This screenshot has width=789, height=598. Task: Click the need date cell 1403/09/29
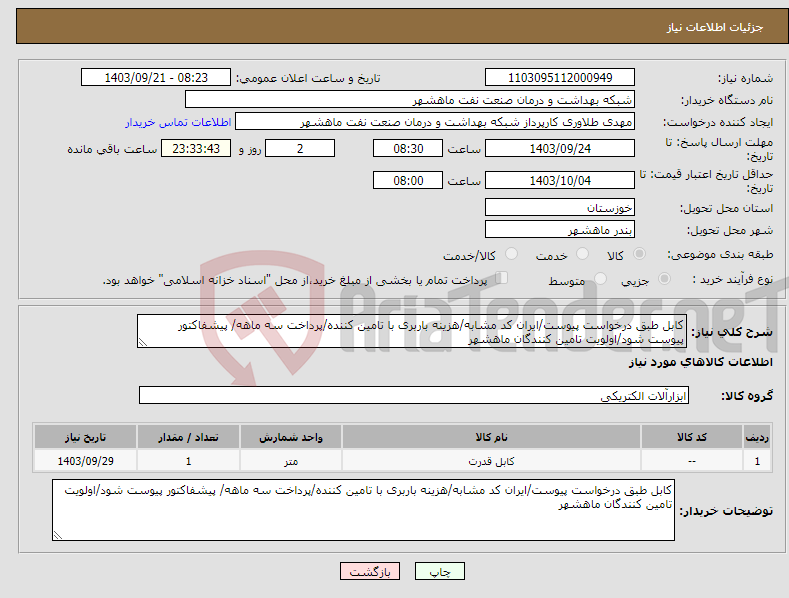point(86,461)
